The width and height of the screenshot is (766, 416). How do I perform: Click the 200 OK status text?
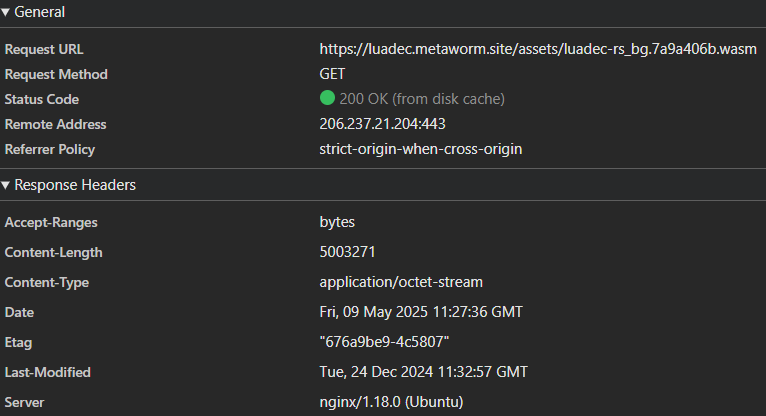pyautogui.click(x=421, y=99)
